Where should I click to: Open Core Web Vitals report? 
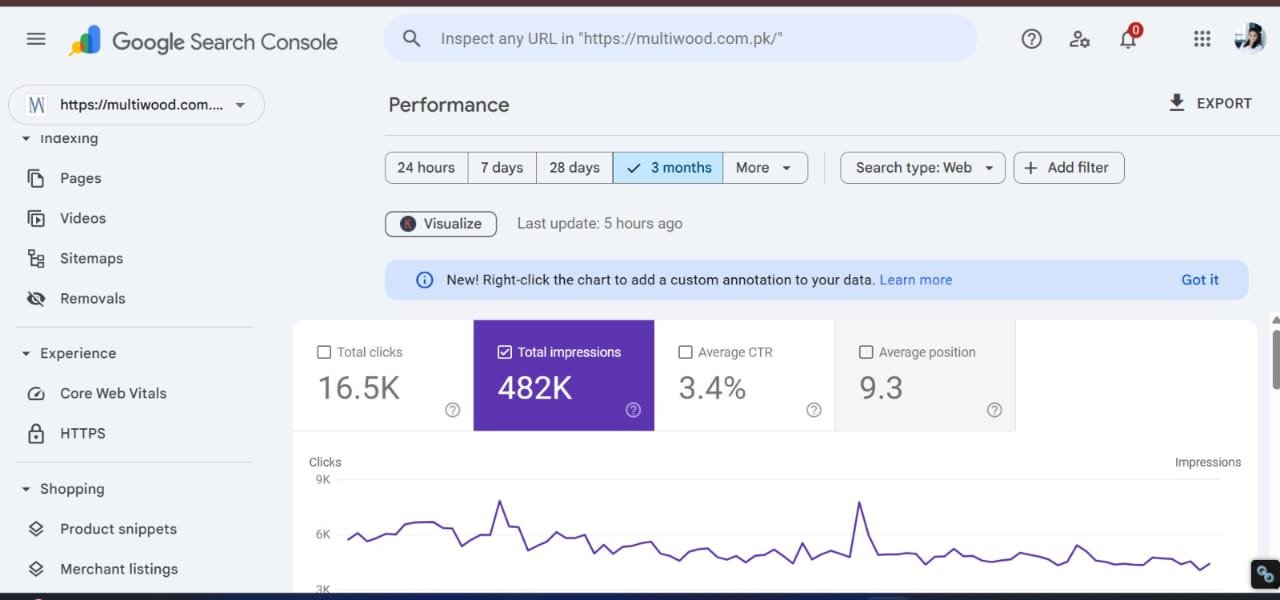point(113,393)
